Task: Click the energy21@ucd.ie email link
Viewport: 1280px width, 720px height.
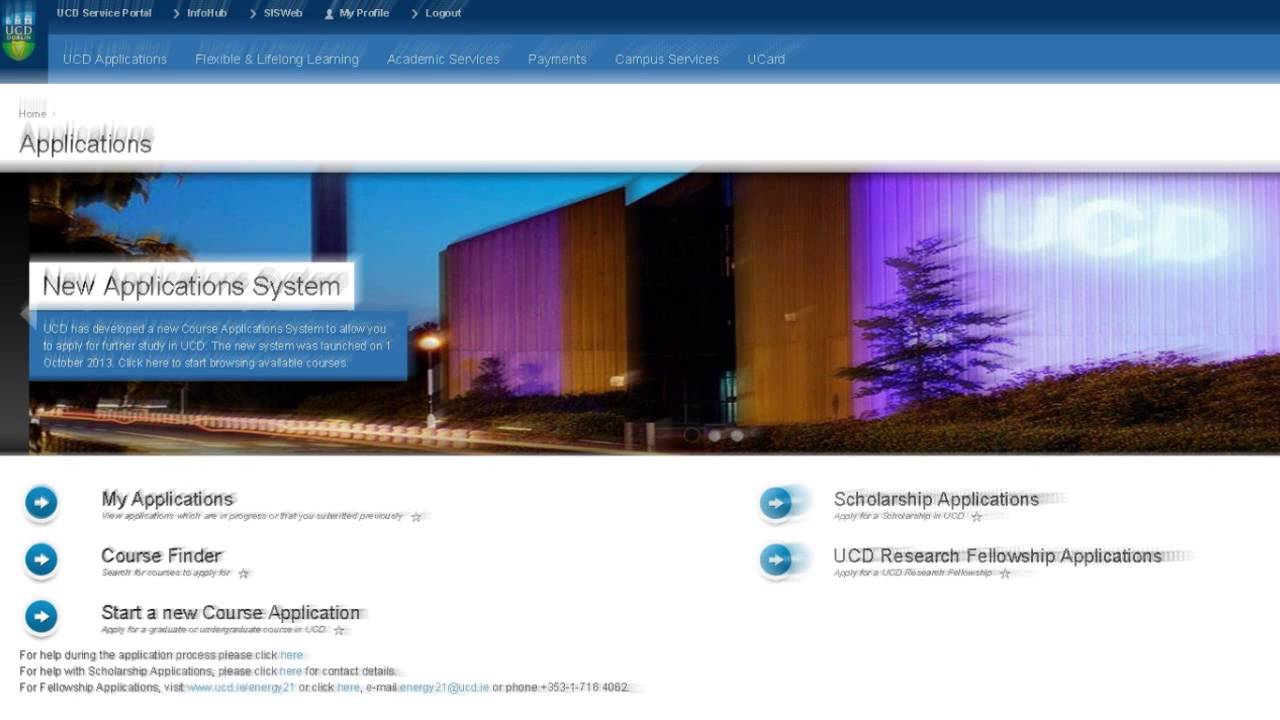Action: [x=444, y=688]
